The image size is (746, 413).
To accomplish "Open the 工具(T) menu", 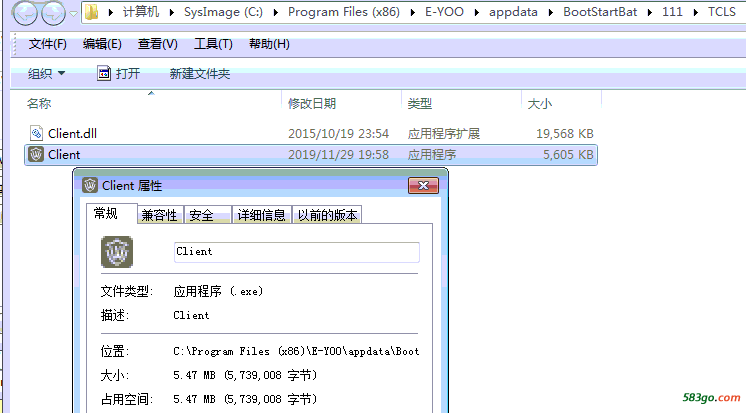I will pos(213,44).
